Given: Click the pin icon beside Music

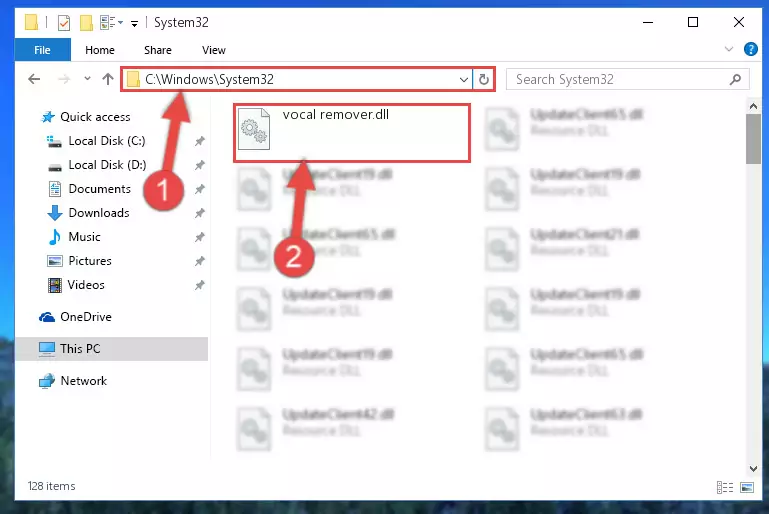Looking at the screenshot, I should (200, 237).
